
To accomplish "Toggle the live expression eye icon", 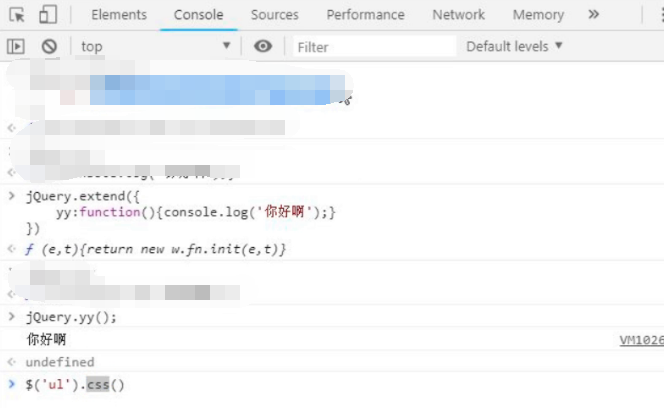I will pos(263,46).
